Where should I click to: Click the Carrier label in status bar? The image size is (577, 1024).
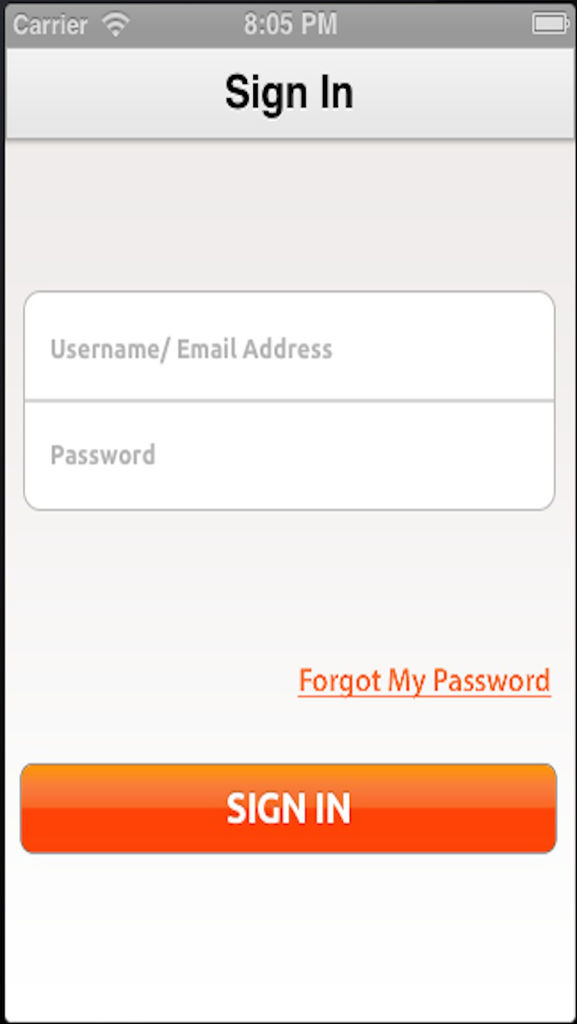[x=50, y=25]
